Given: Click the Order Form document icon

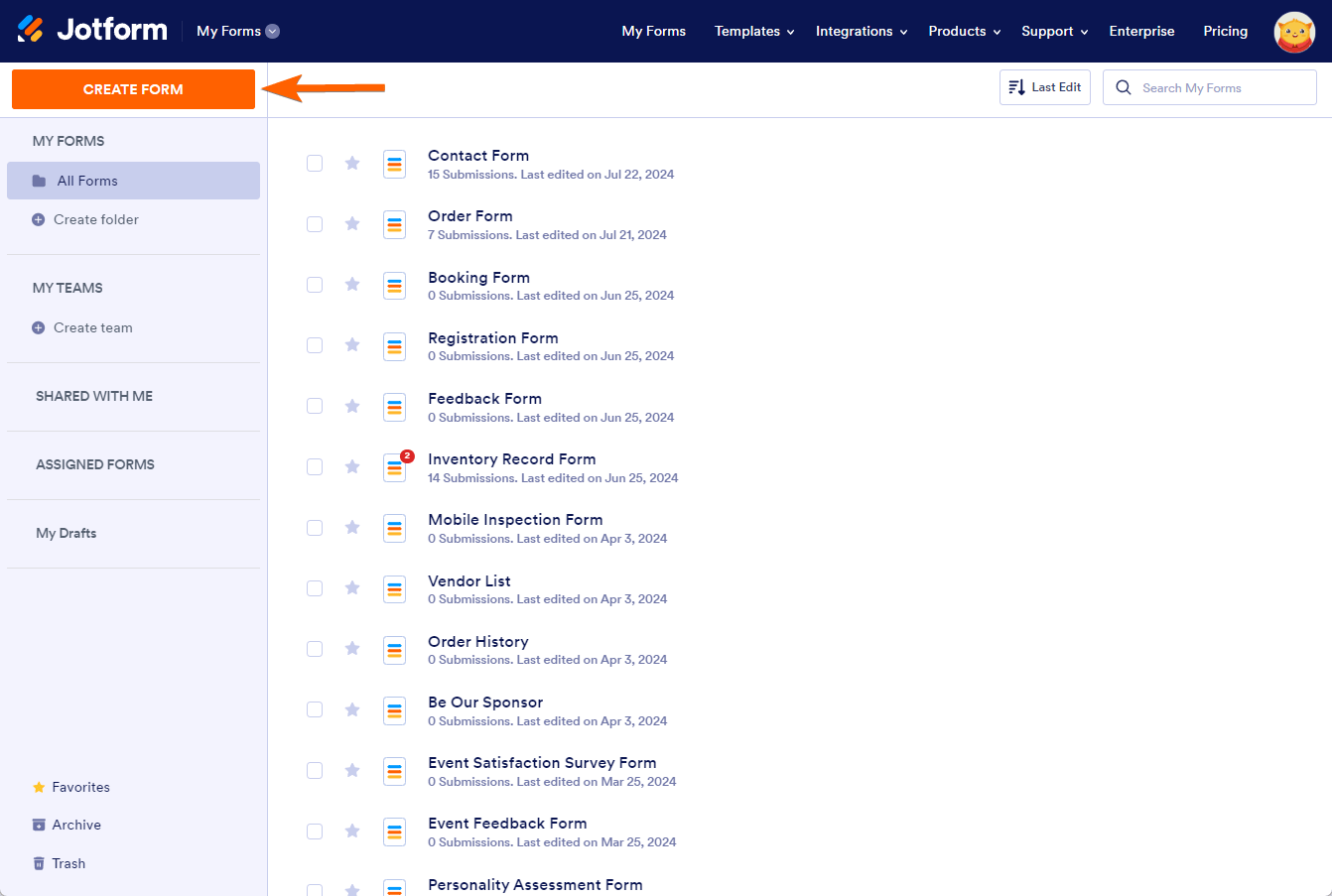Looking at the screenshot, I should point(395,225).
